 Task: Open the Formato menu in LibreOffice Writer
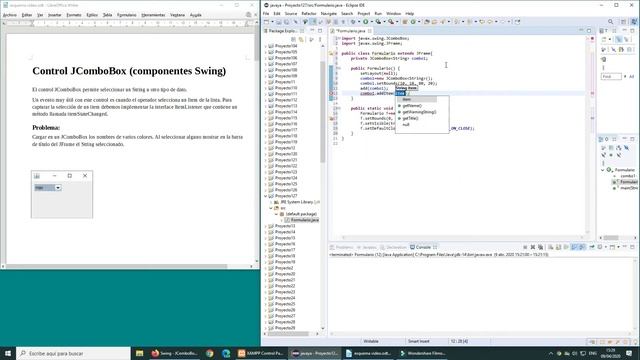[74, 15]
